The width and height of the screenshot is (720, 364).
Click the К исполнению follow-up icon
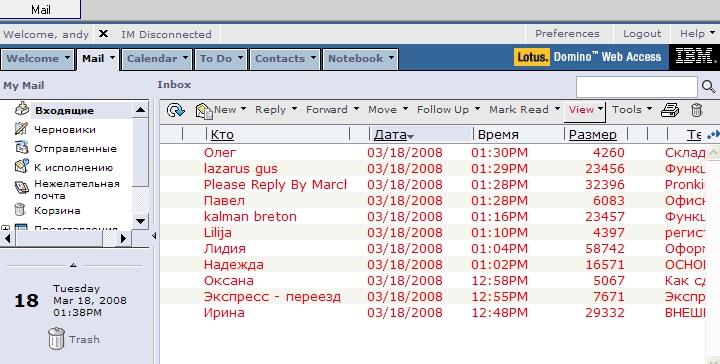click(x=21, y=166)
